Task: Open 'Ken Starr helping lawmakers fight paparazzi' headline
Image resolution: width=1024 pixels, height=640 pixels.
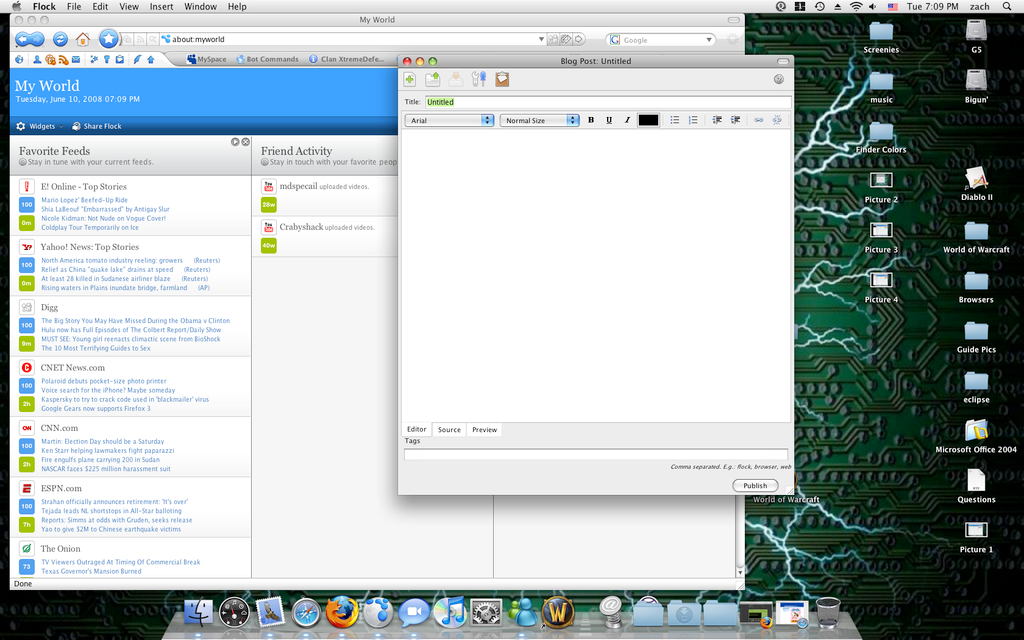Action: click(108, 451)
